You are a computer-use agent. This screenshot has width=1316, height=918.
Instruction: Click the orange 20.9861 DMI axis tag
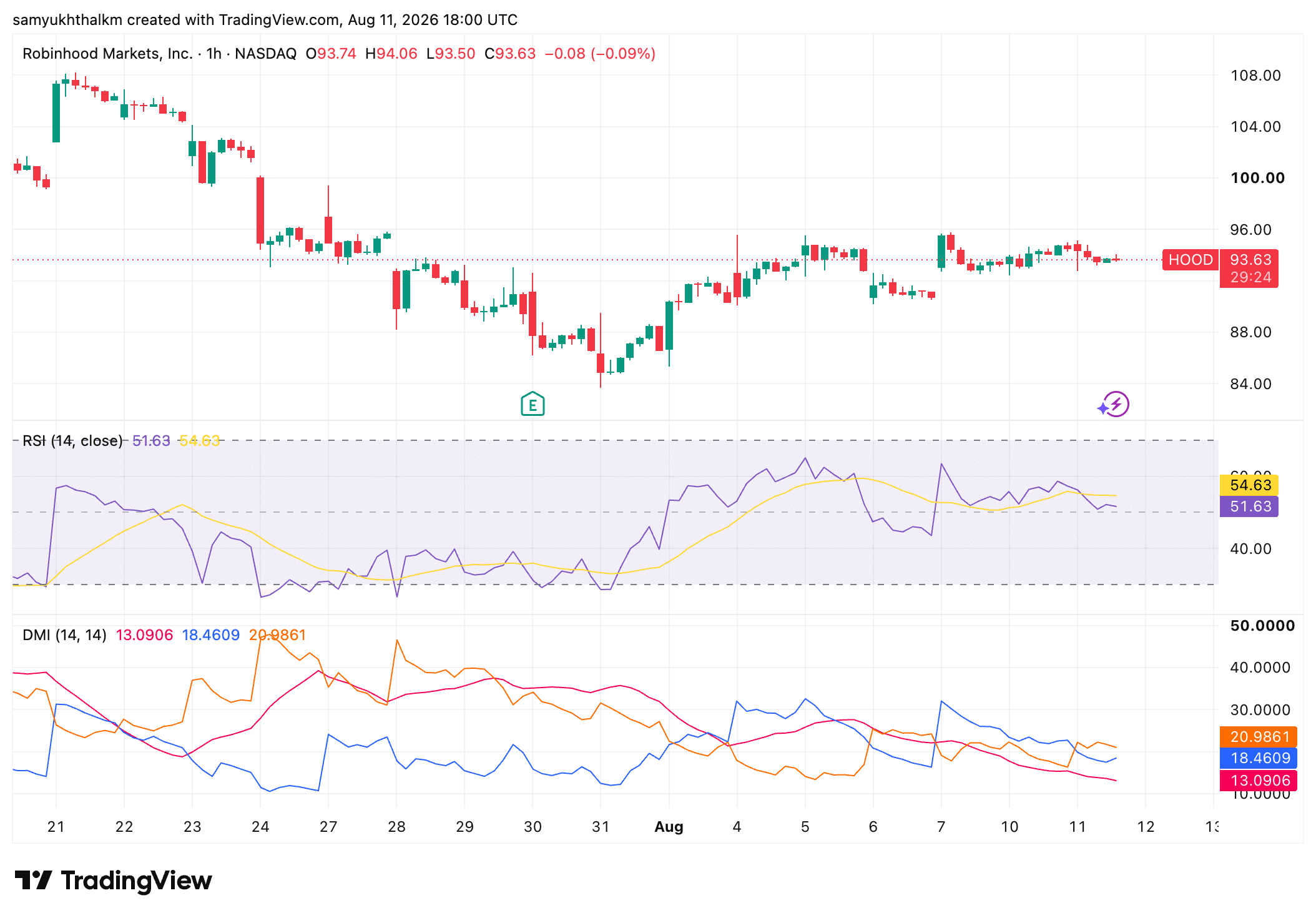click(x=1259, y=737)
